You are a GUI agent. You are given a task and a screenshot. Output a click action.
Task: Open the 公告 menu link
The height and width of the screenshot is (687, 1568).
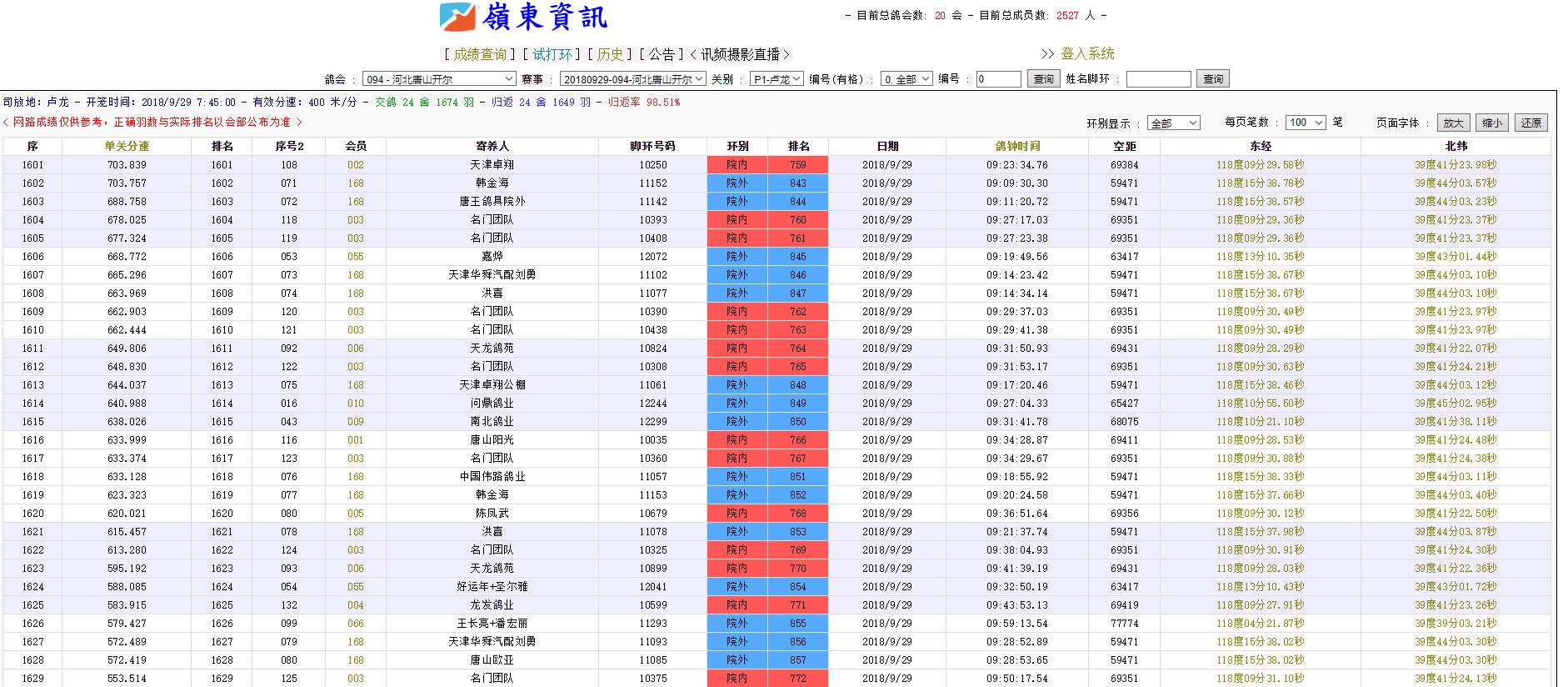[x=662, y=54]
